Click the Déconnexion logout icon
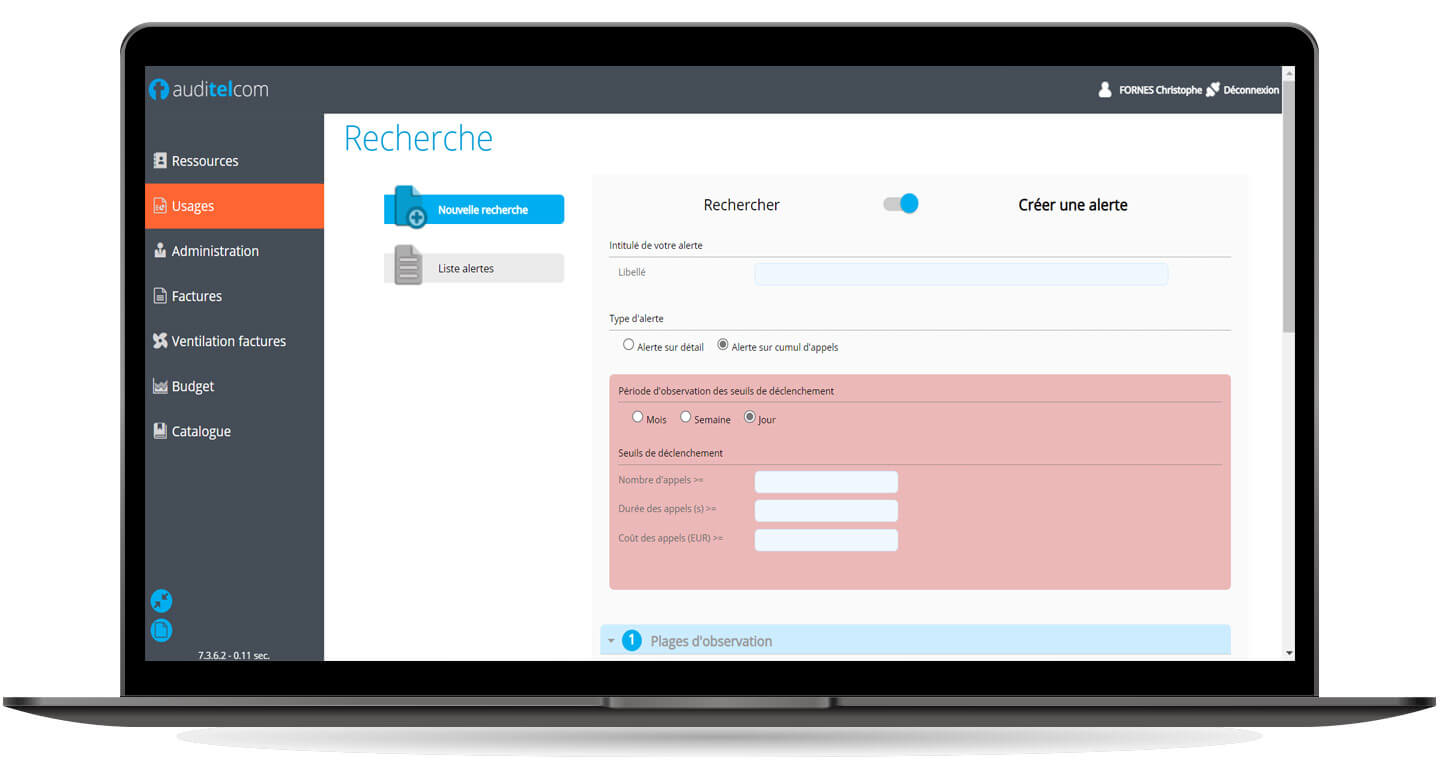Image resolution: width=1440 pixels, height=780 pixels. click(x=1213, y=90)
